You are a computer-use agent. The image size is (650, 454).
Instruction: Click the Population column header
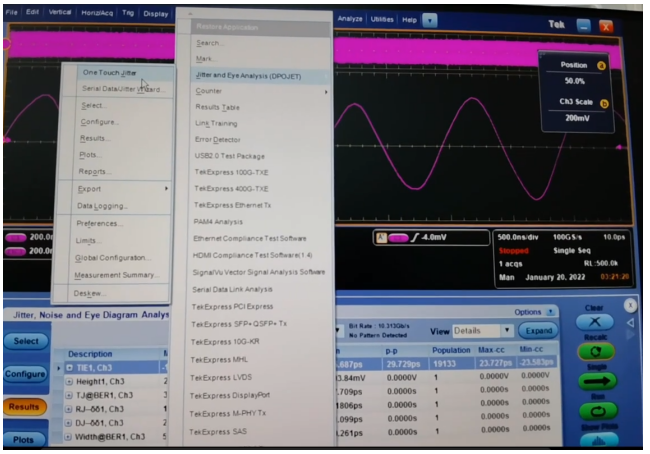[x=451, y=350]
